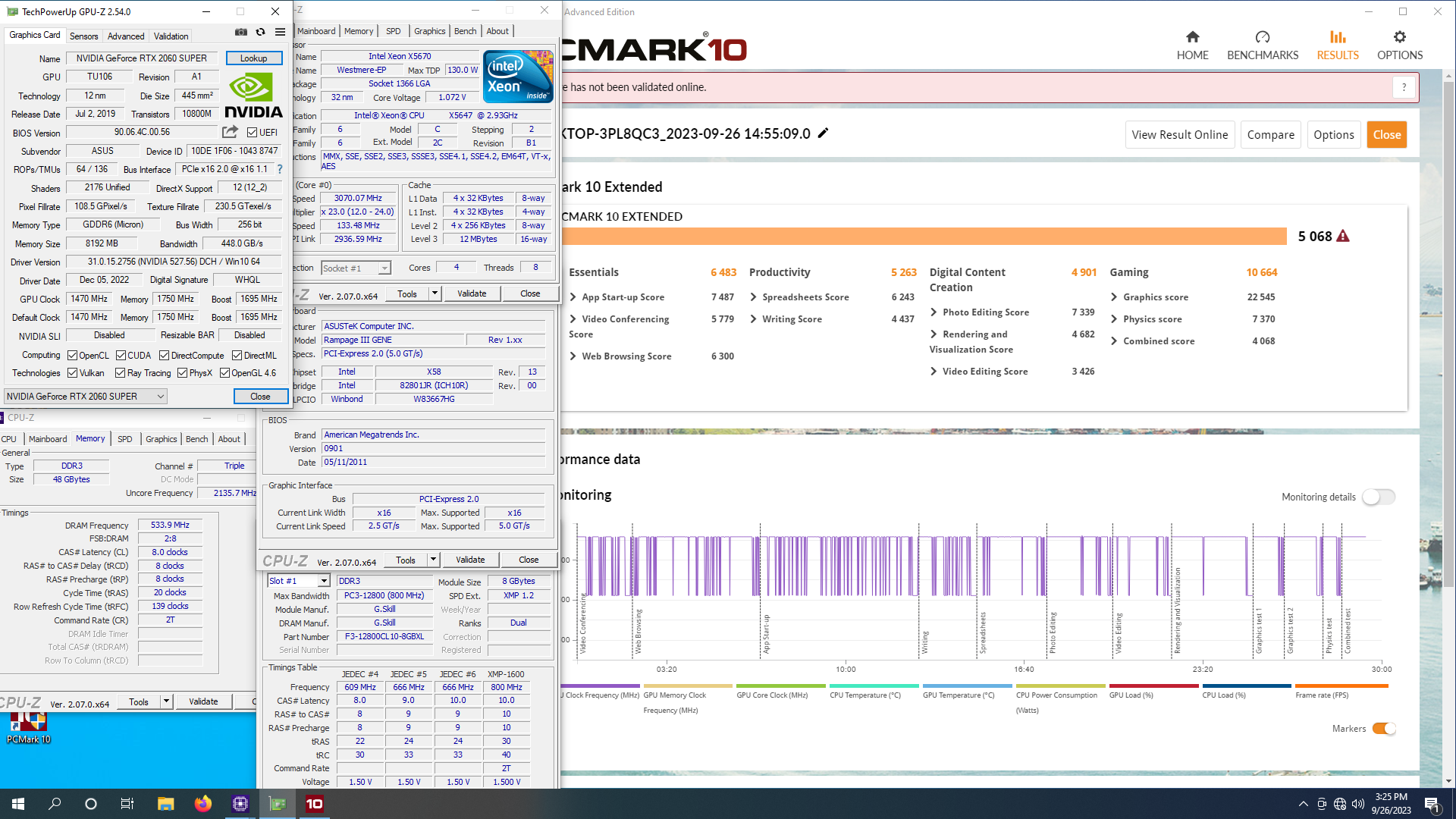Open Task View in taskbar
The height and width of the screenshot is (819, 1456).
click(x=127, y=804)
